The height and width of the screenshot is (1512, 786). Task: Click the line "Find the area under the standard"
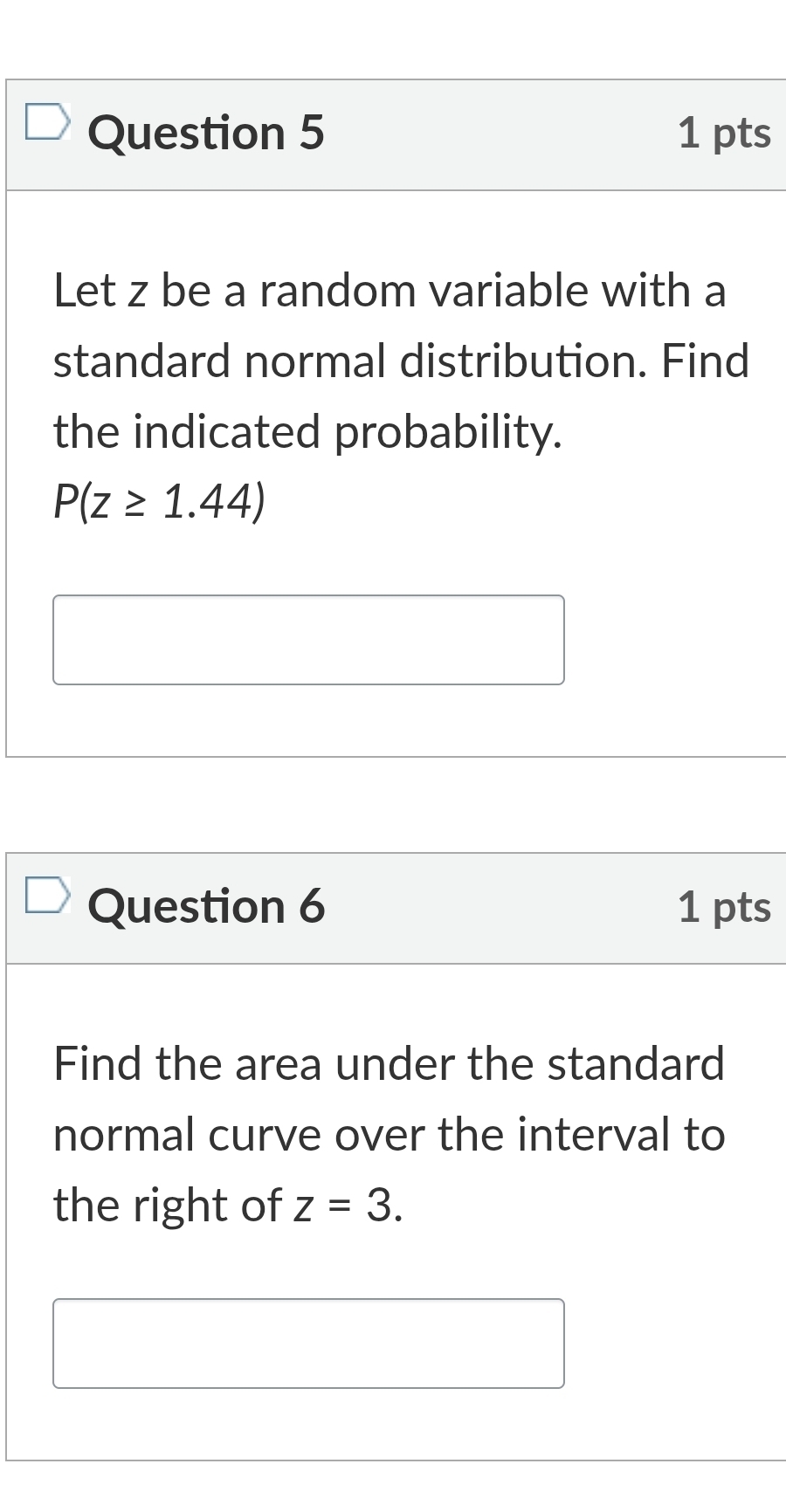[x=389, y=1064]
